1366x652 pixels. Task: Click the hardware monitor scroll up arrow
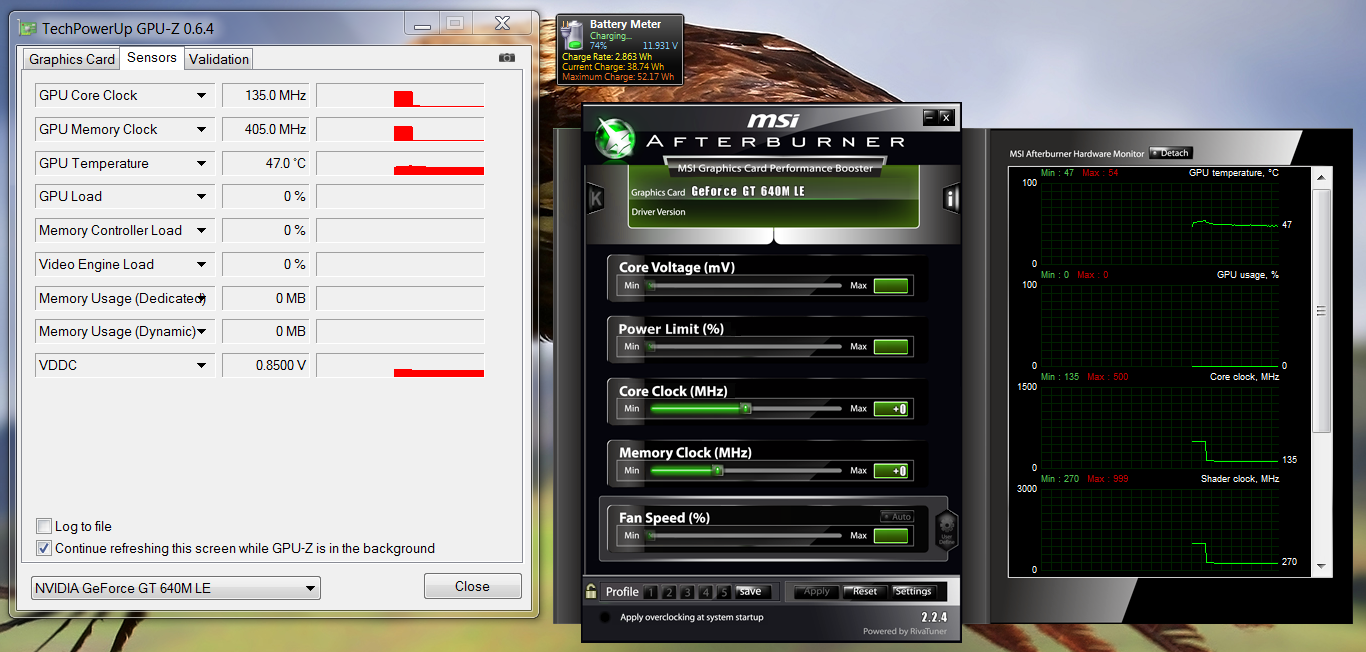coord(1322,176)
